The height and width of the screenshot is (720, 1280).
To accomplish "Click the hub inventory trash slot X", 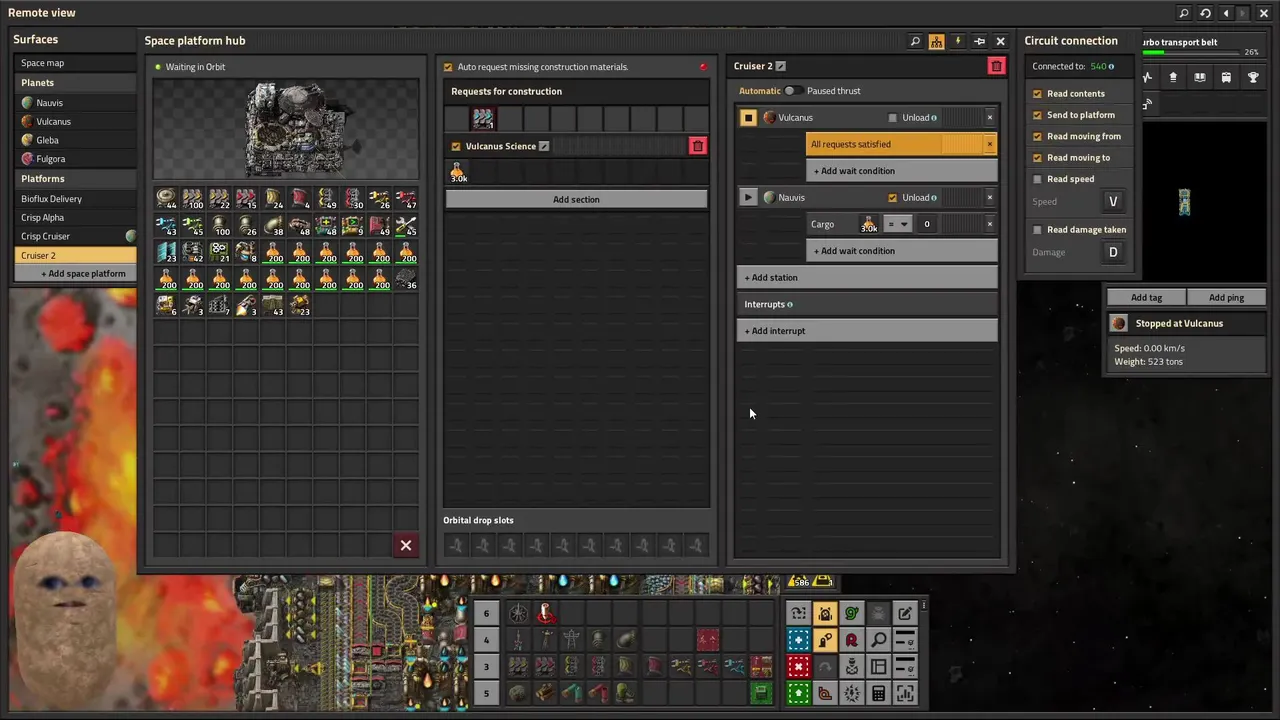I will (x=406, y=545).
